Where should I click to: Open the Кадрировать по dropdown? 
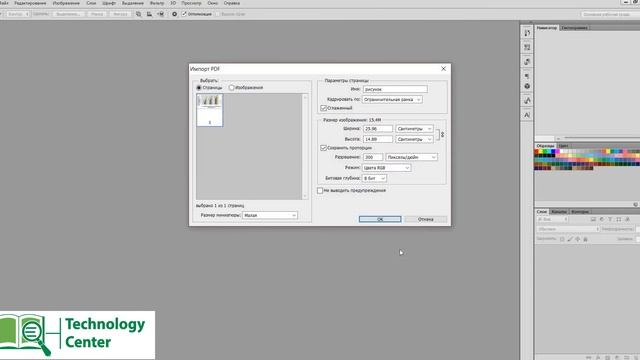tap(392, 100)
